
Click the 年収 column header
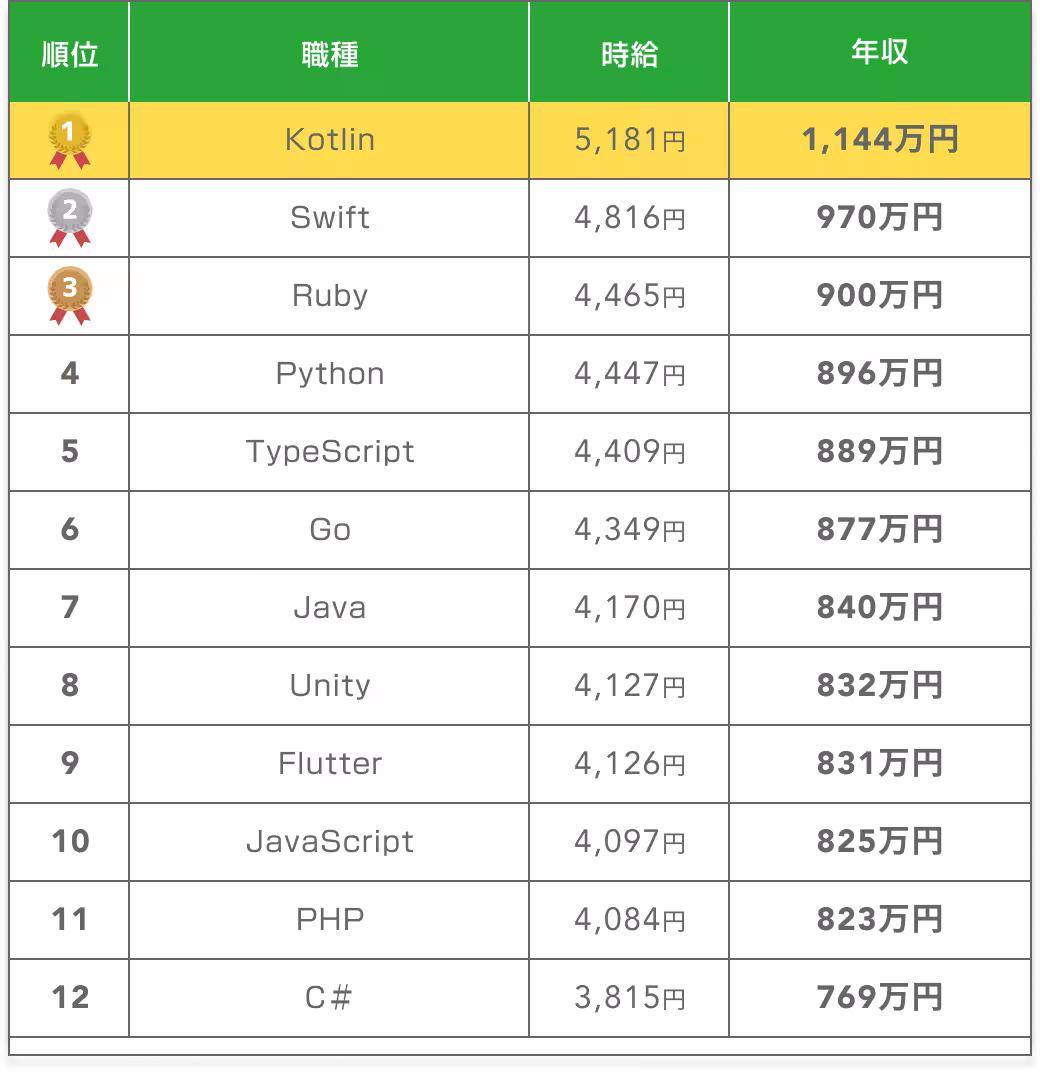(879, 52)
